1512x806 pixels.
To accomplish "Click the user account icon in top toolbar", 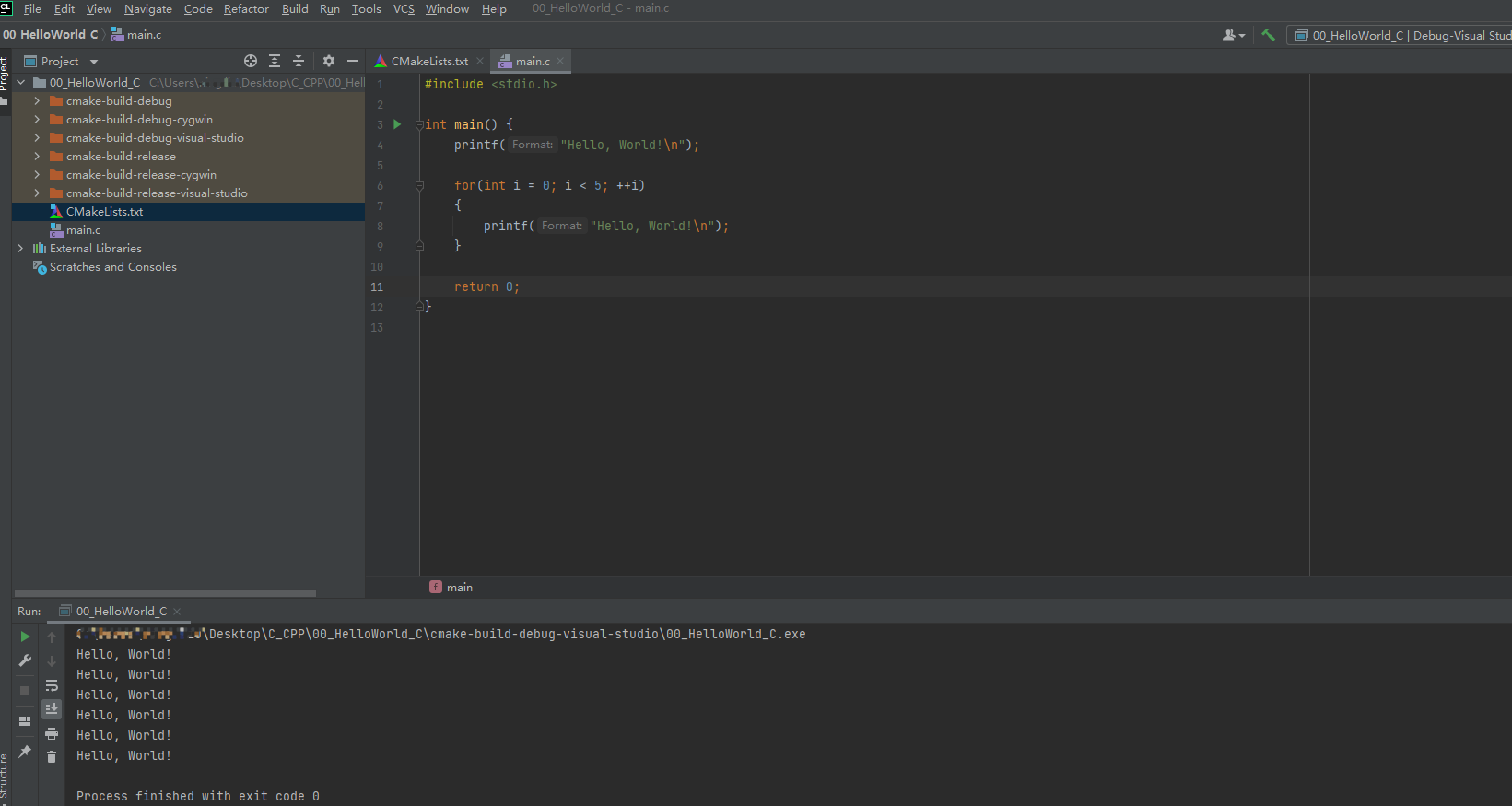I will click(1233, 35).
